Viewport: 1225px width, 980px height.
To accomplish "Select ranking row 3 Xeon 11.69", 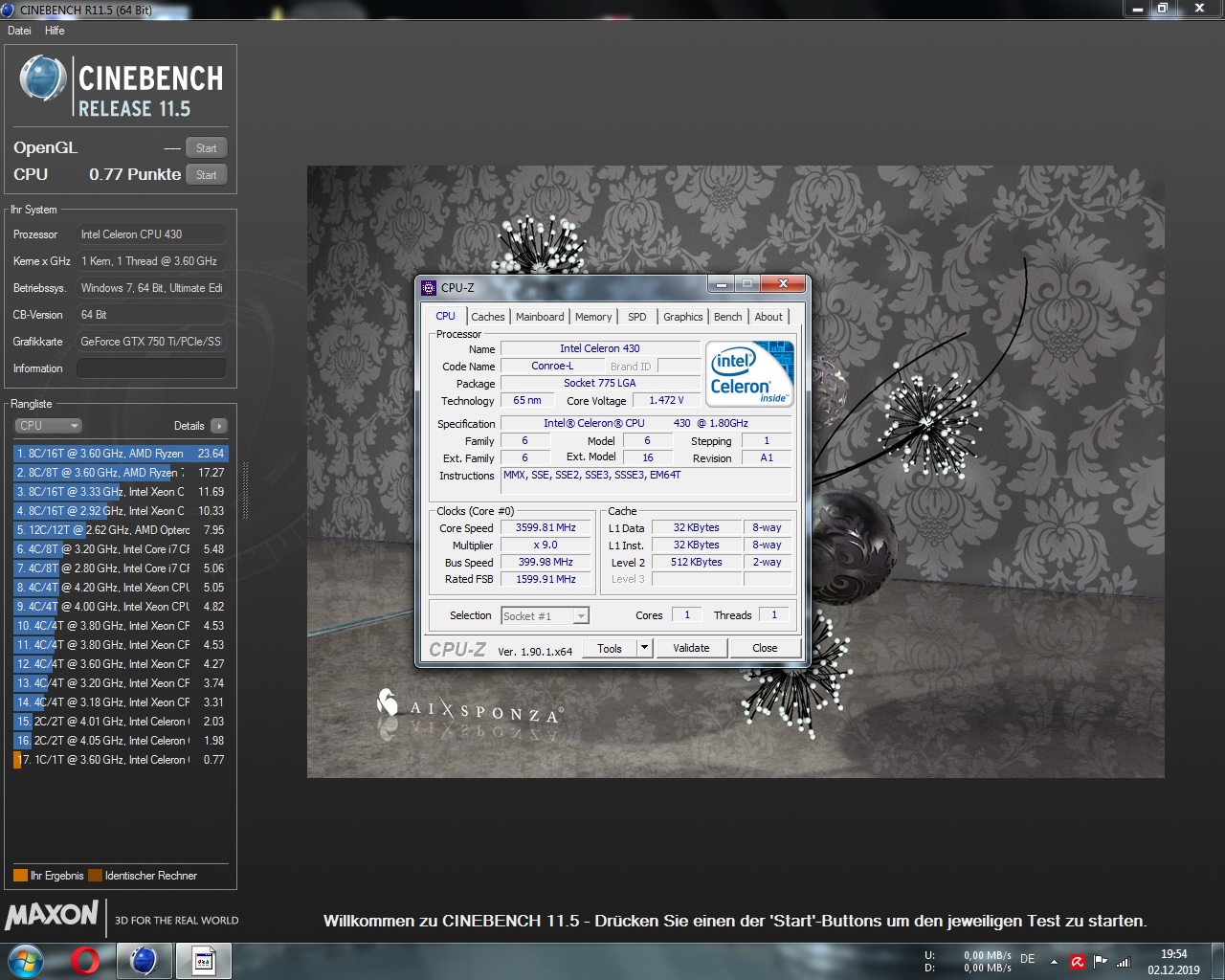I will (121, 492).
